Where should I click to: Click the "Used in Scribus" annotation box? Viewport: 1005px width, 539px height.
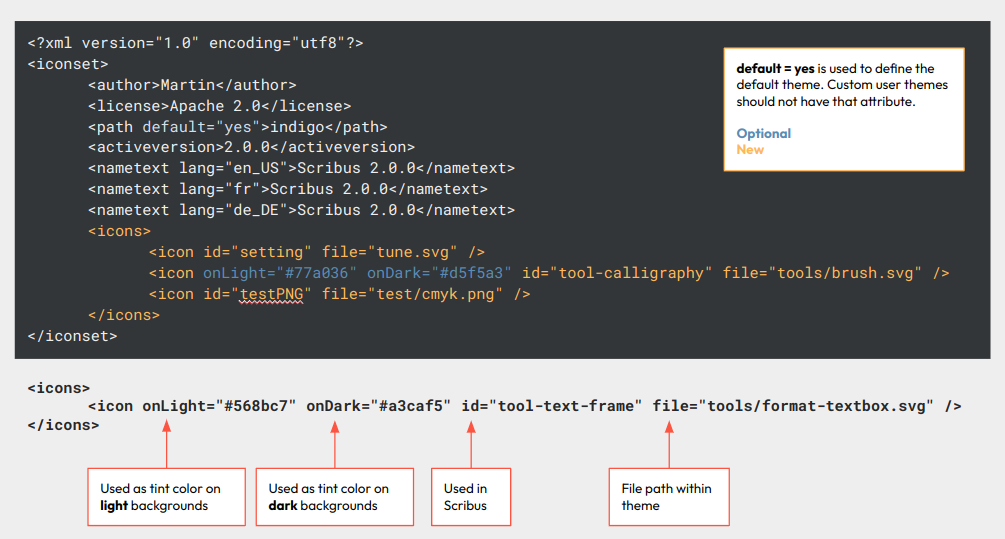(470, 497)
